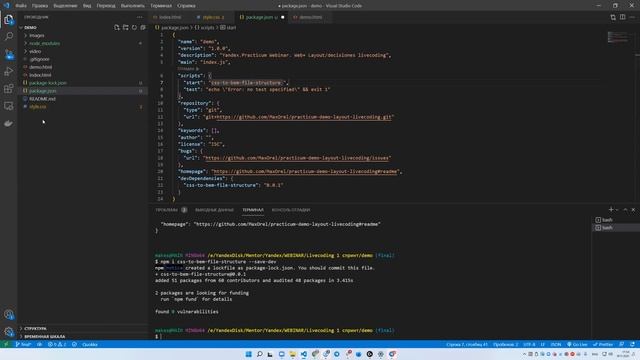This screenshot has width=640, height=360.
Task: Open the Run and Debug view
Action: tap(9, 72)
